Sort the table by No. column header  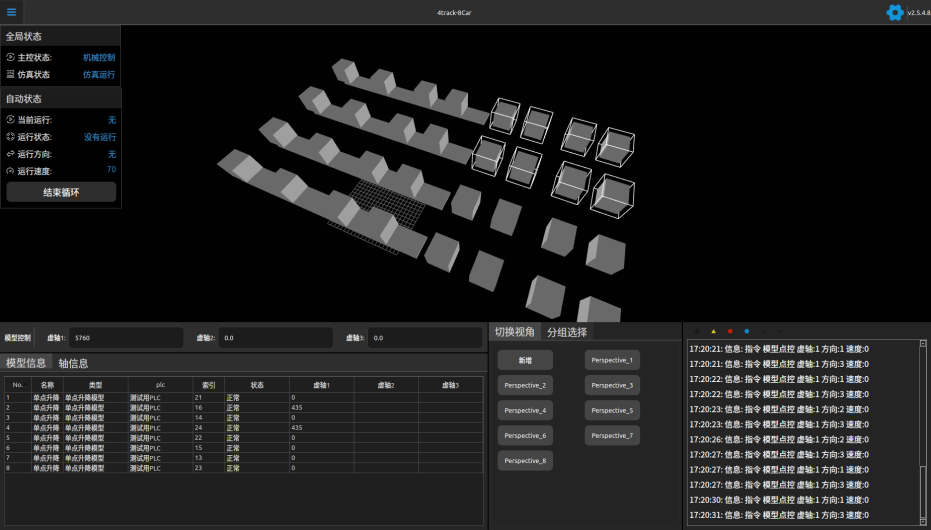coord(18,384)
